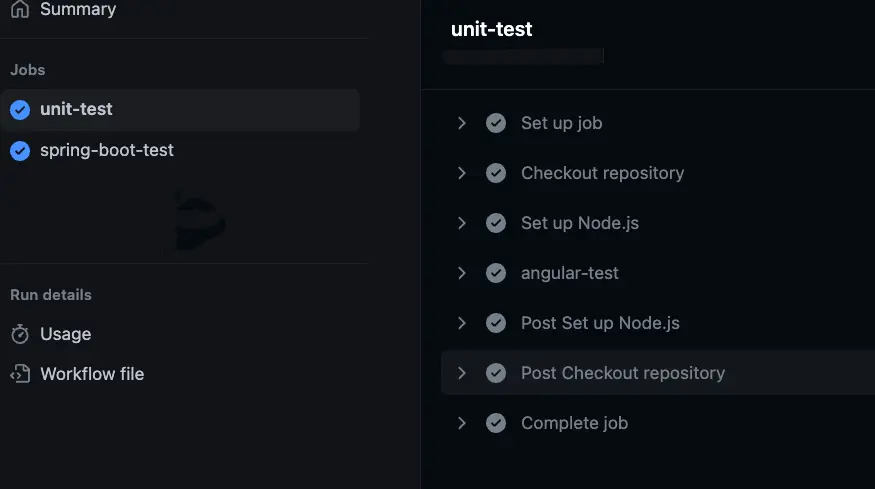Expand the Checkout repository step chevron
This screenshot has width=875, height=489.
462,173
